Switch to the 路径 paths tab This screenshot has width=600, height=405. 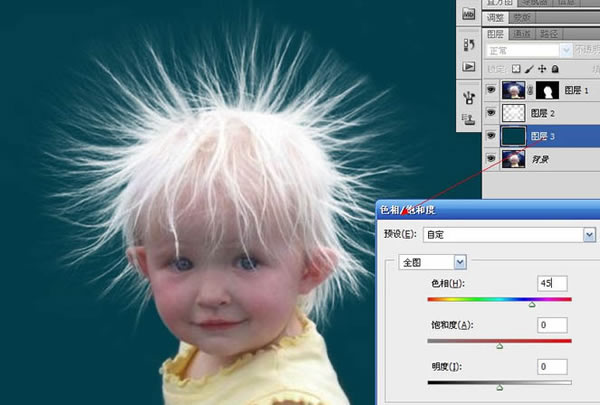(x=549, y=34)
